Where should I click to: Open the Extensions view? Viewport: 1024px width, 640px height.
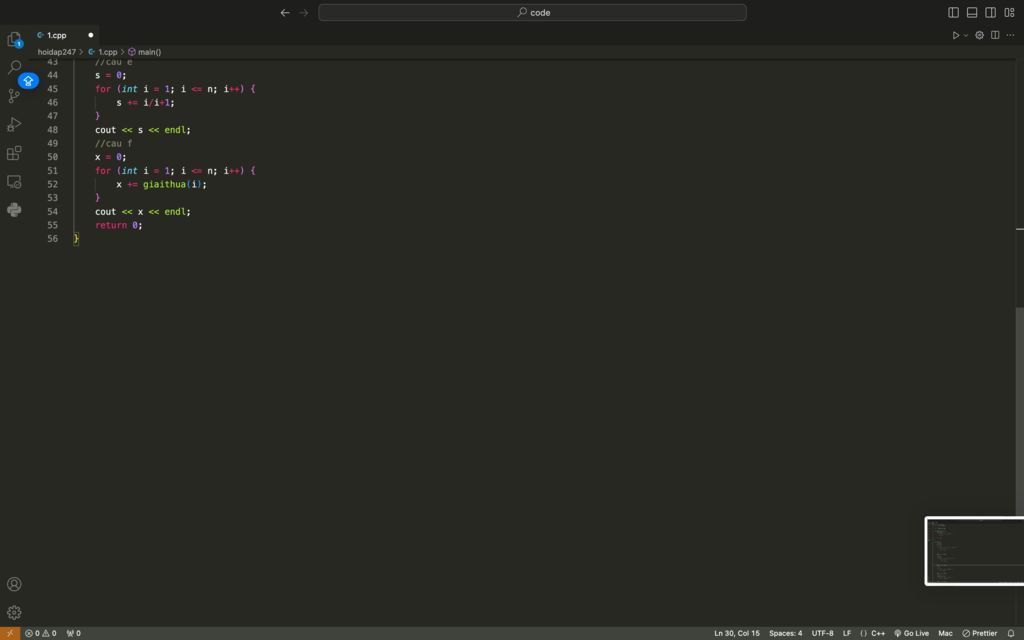(x=14, y=153)
